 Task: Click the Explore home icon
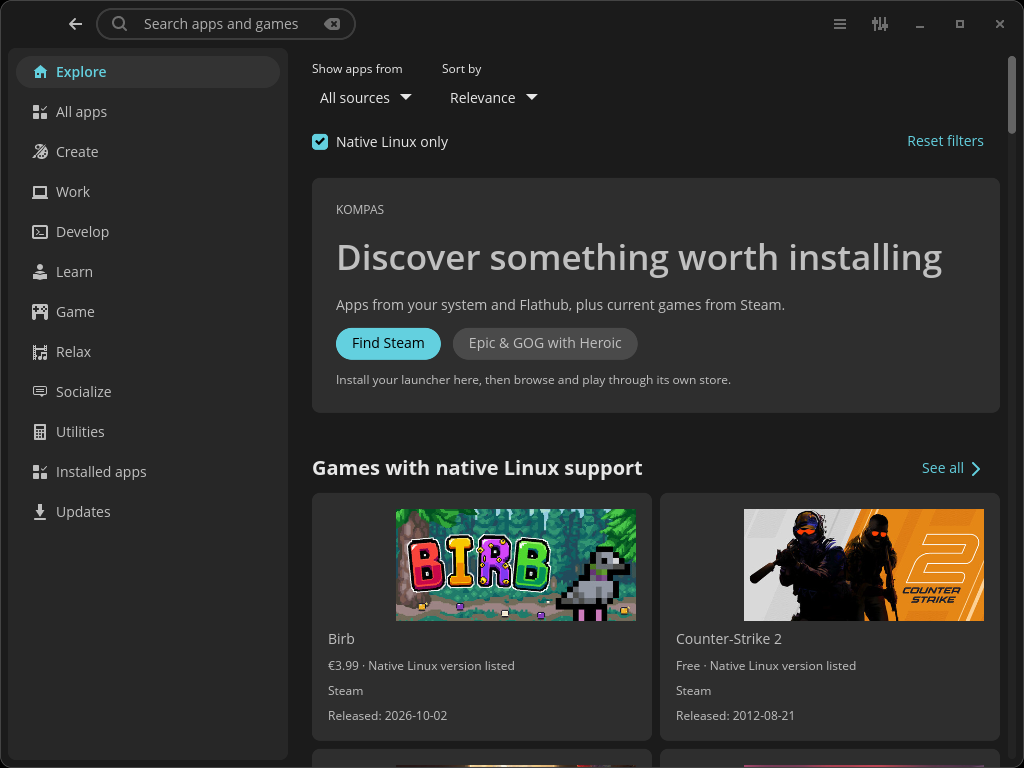tap(40, 72)
